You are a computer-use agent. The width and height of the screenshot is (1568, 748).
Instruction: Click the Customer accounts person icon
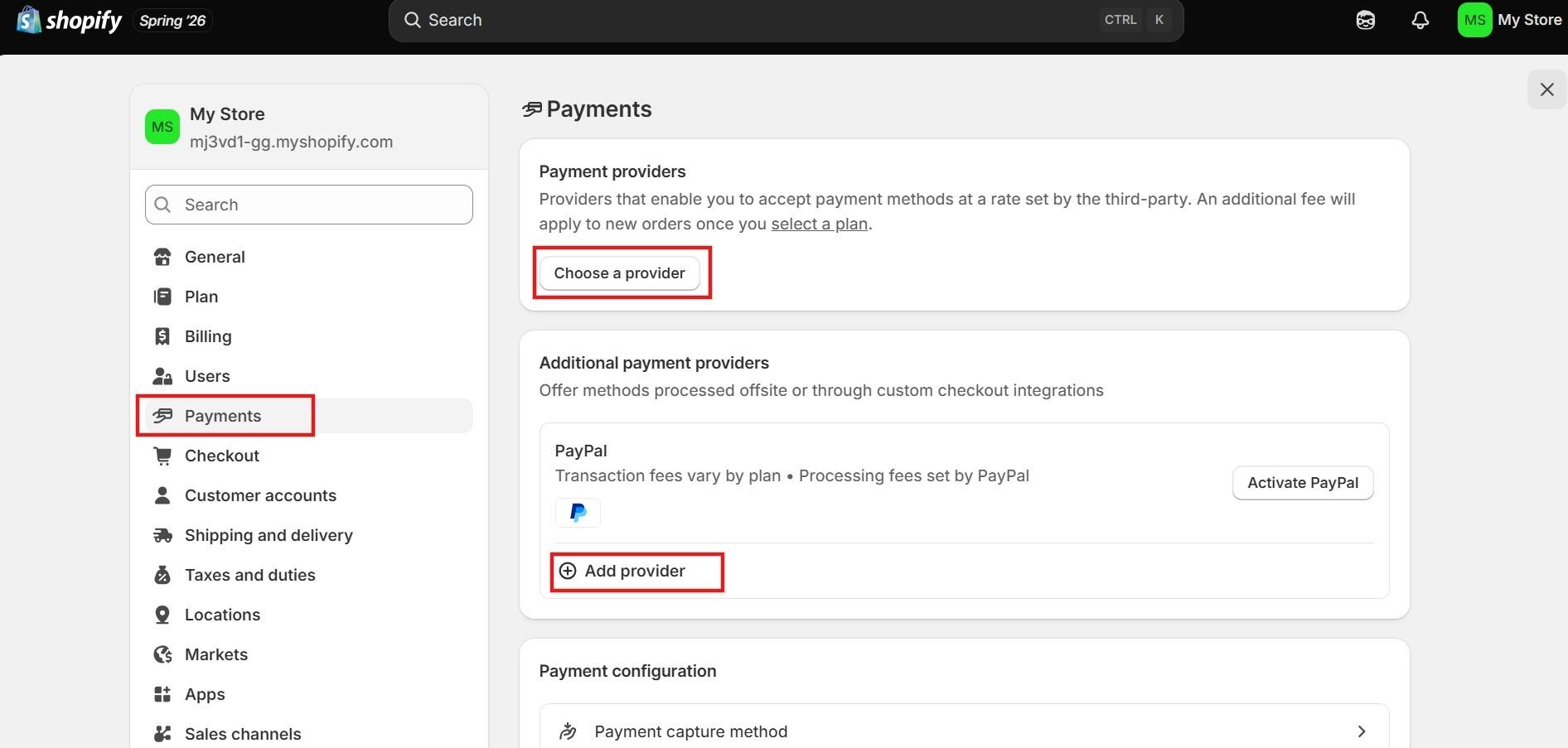pyautogui.click(x=162, y=495)
